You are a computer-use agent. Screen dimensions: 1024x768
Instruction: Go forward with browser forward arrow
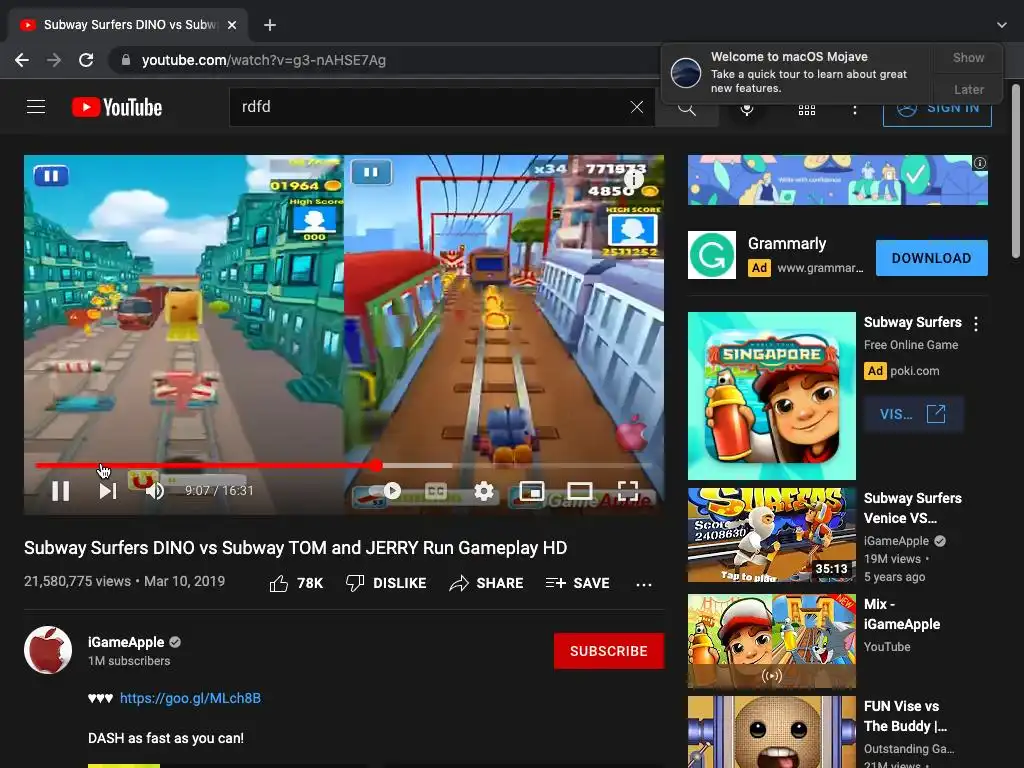54,60
